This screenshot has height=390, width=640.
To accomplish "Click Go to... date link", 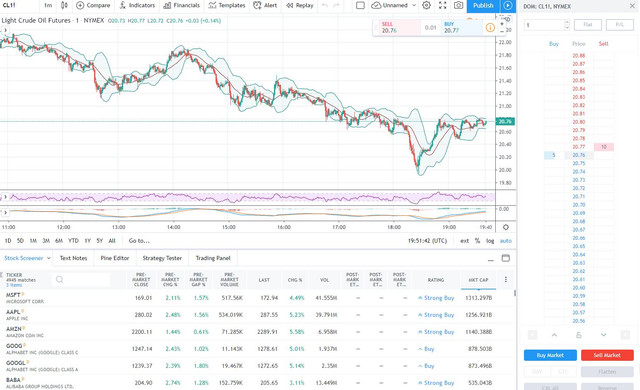I will 139,241.
